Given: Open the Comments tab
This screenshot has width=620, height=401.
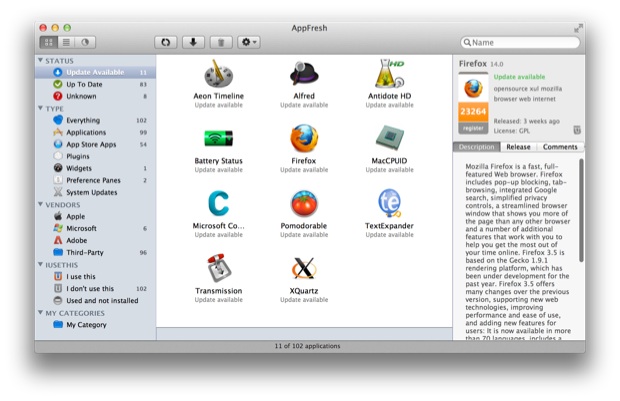Looking at the screenshot, I should [x=560, y=147].
